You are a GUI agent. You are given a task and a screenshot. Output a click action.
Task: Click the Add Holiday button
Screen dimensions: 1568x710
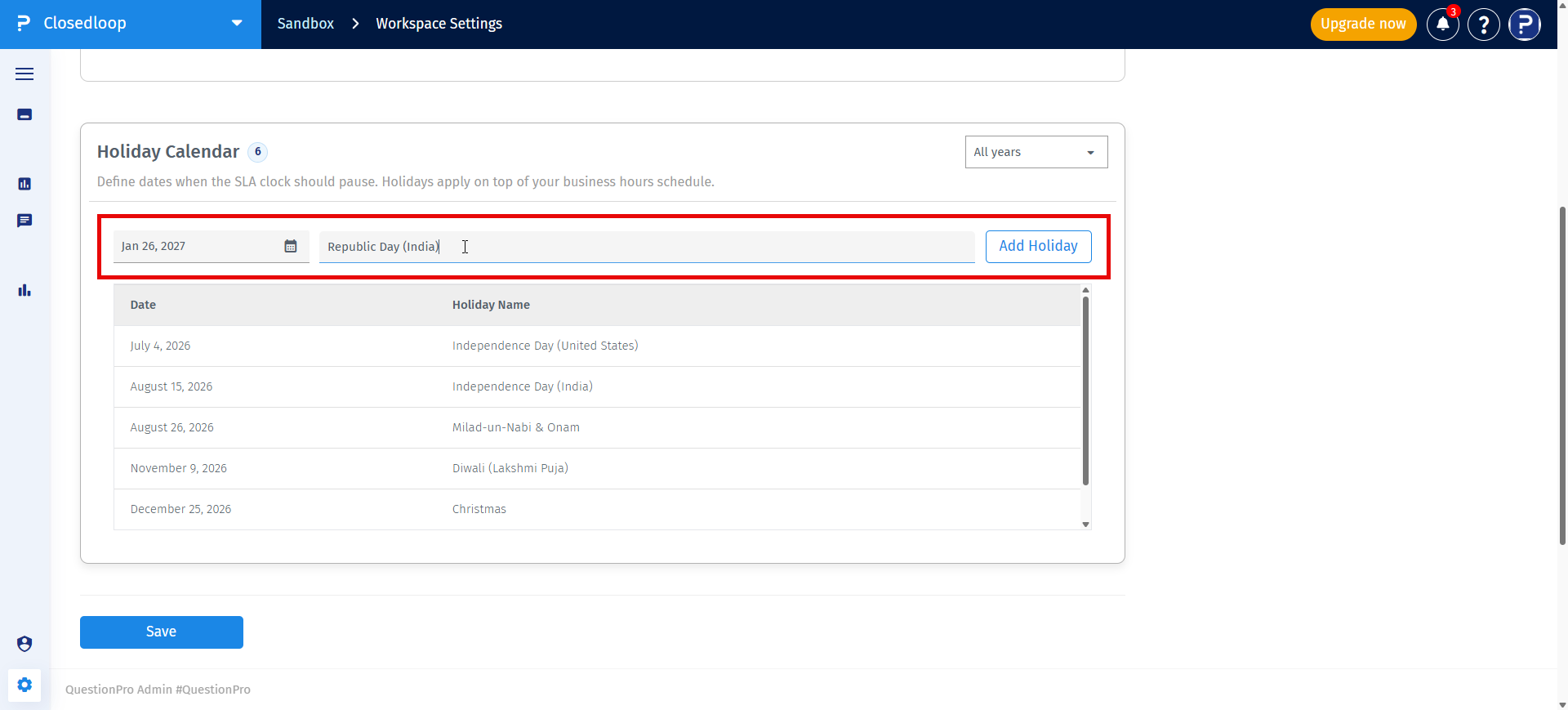click(x=1039, y=246)
